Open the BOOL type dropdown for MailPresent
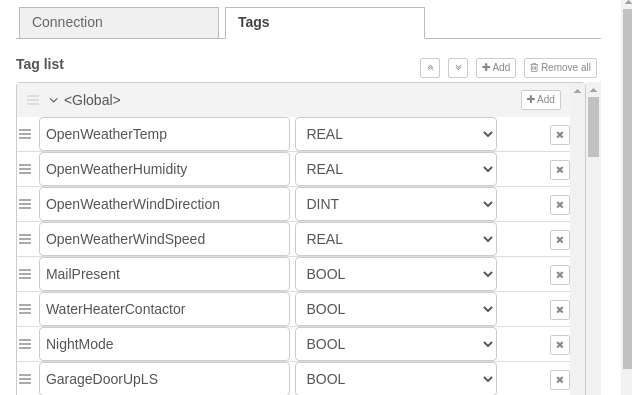The image size is (632, 395). coord(396,274)
